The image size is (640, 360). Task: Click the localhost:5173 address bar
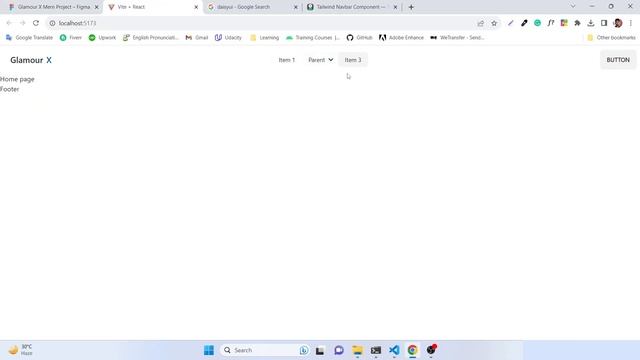[261, 23]
